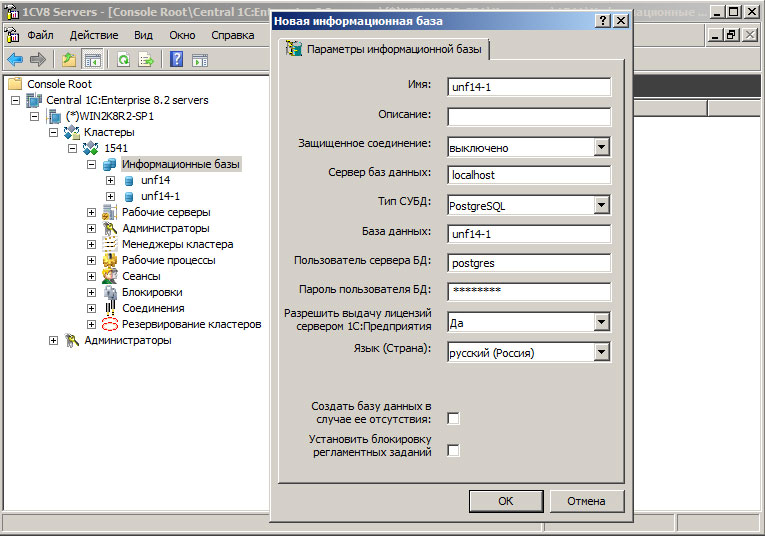Click the Резервирование кластеров red icon
The height and width of the screenshot is (536, 765).
coord(110,324)
